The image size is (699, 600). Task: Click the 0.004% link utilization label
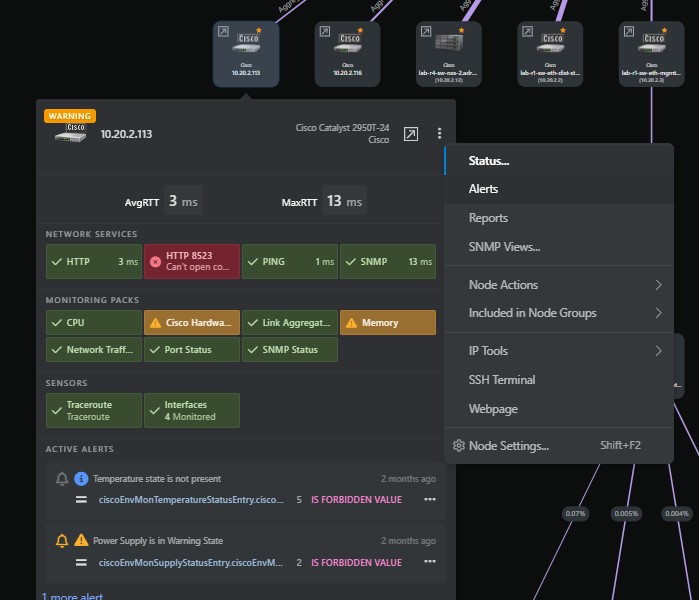coord(677,514)
